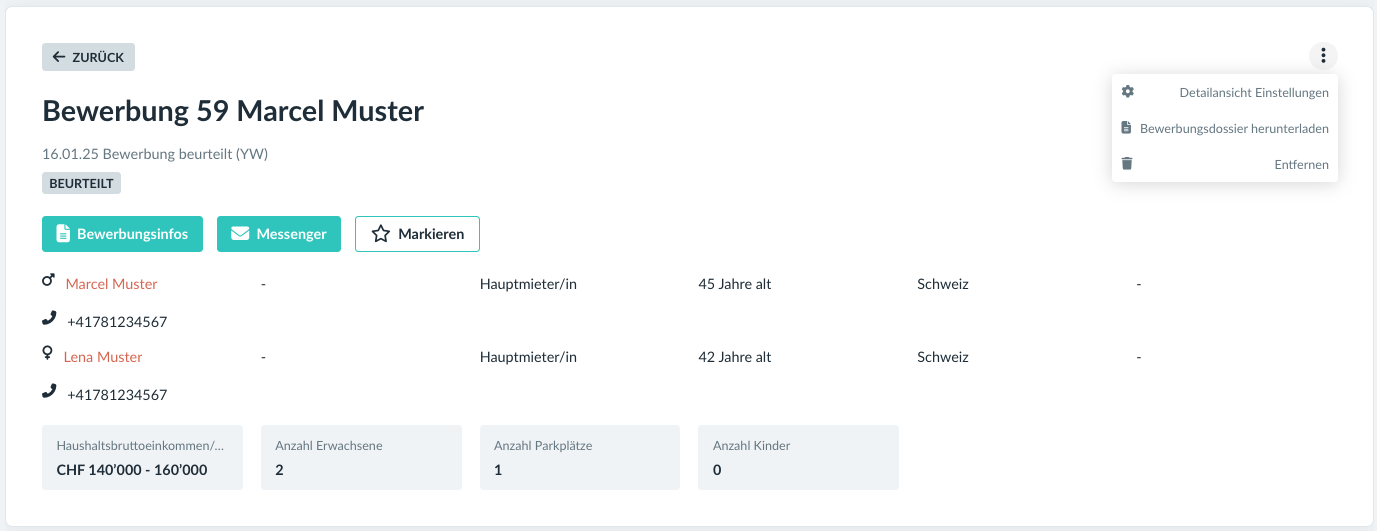Open Bewerbungsinfos
1377x531 pixels.
[122, 234]
